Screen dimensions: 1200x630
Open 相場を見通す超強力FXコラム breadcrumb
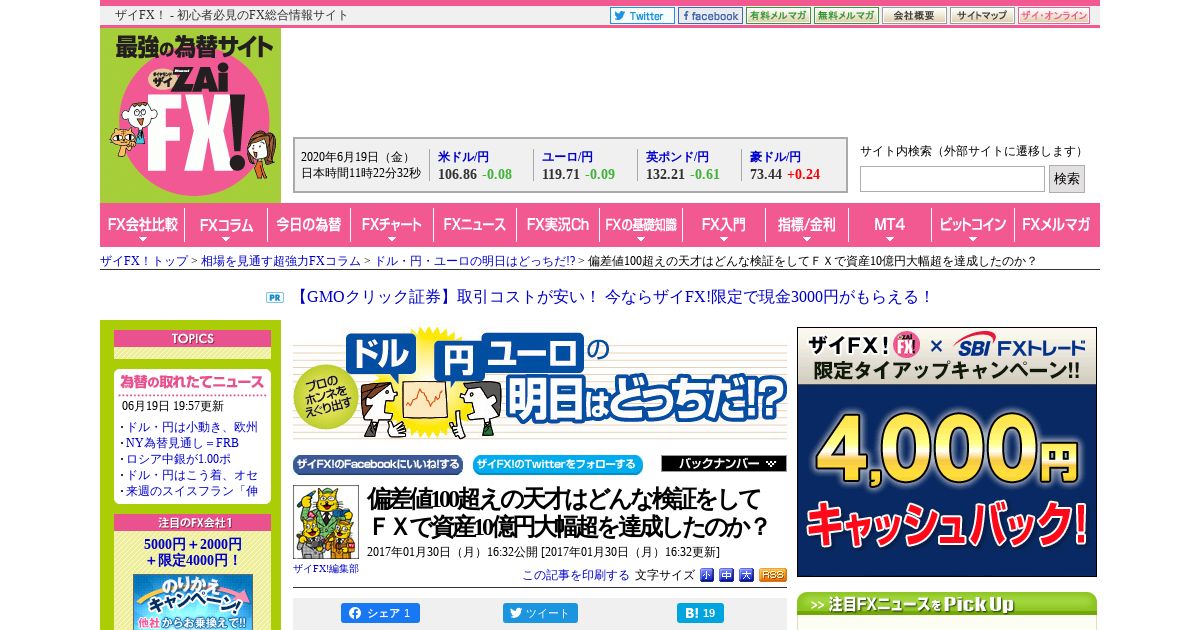click(x=281, y=261)
